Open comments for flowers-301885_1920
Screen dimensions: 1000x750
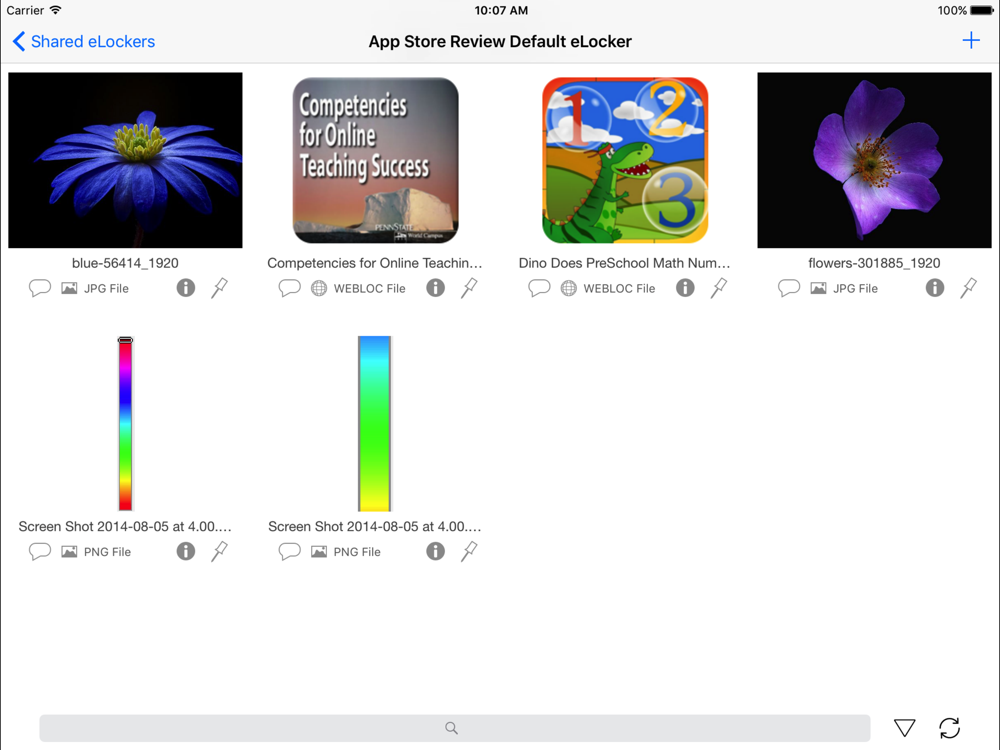pyautogui.click(x=789, y=288)
